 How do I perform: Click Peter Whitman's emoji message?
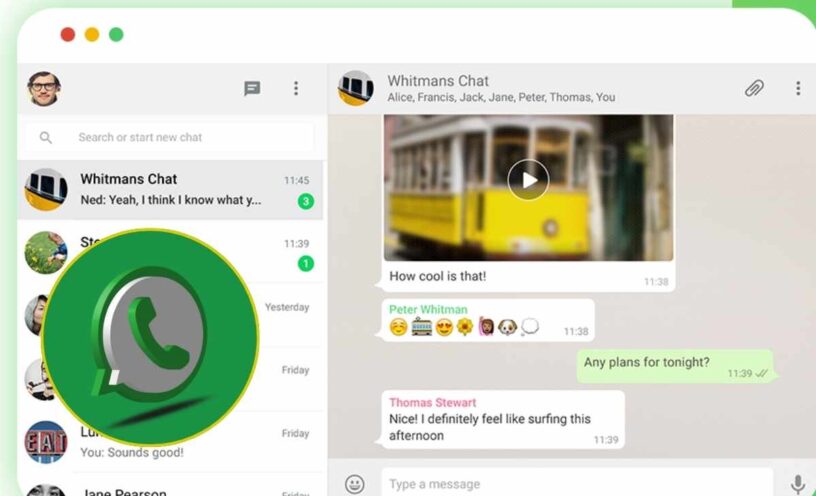(x=488, y=321)
